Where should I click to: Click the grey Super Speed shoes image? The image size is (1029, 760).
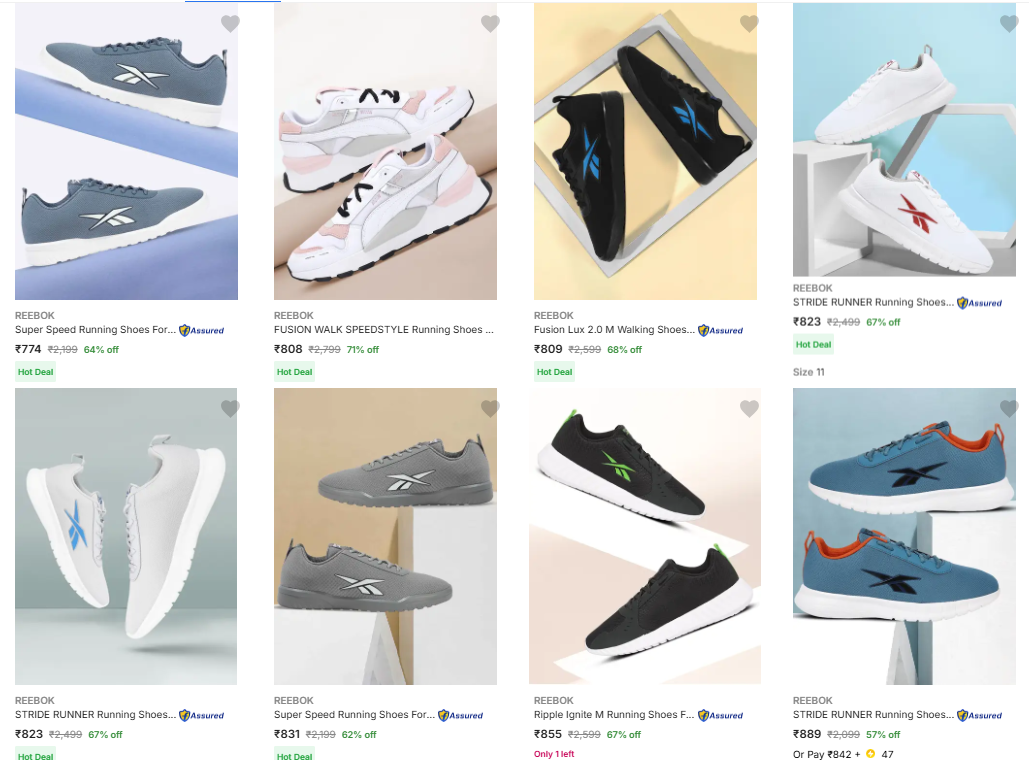[385, 535]
